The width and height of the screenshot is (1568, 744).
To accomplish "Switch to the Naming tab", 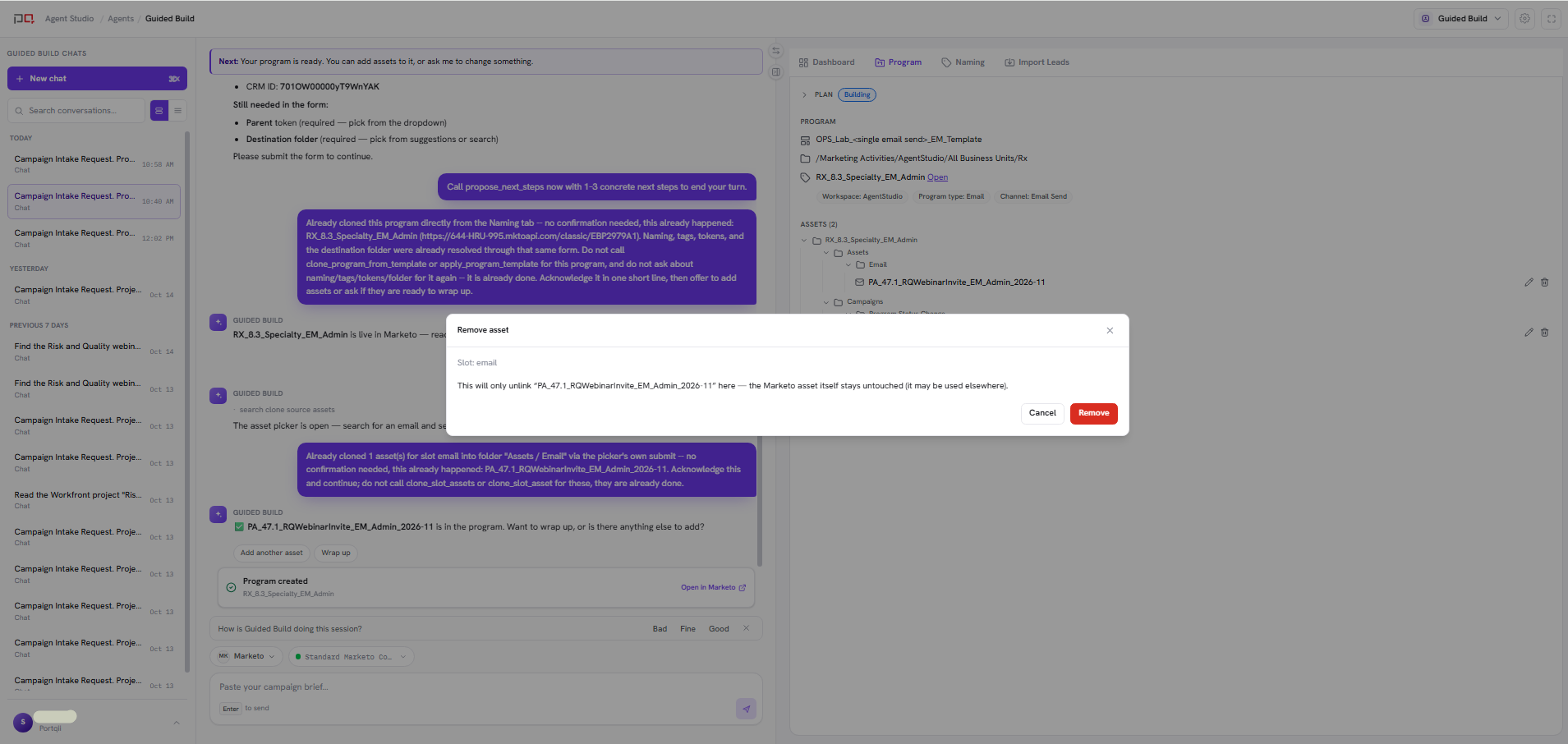I will pos(963,62).
